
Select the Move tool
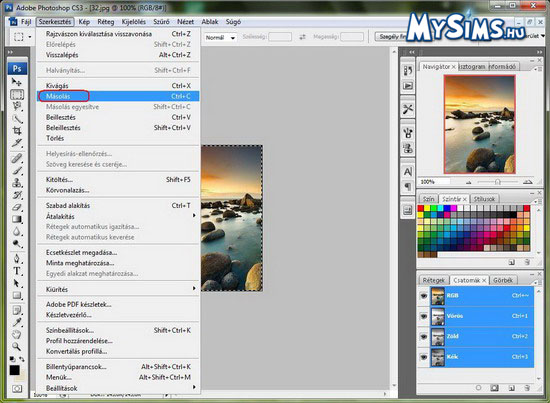(x=16, y=82)
